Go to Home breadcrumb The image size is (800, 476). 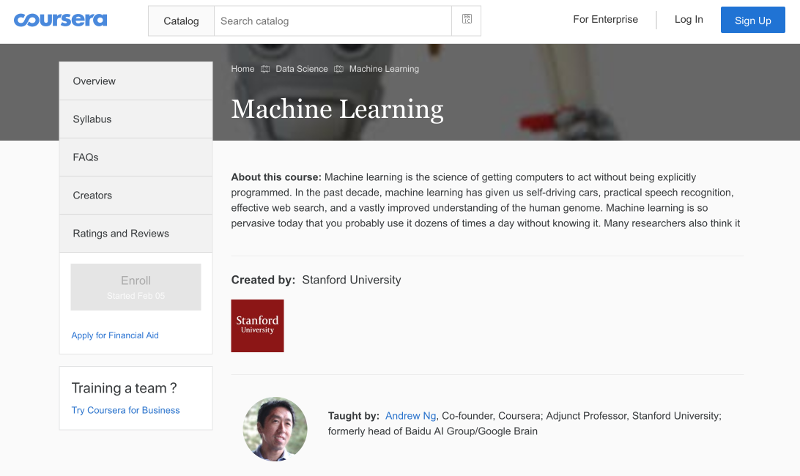click(x=242, y=69)
